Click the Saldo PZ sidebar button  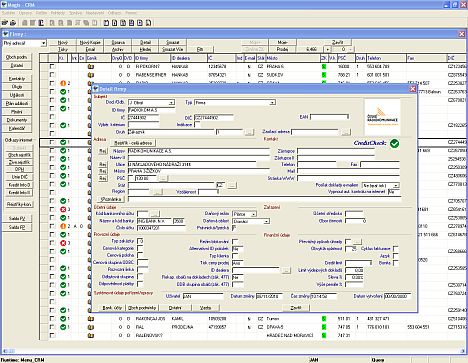point(17,219)
